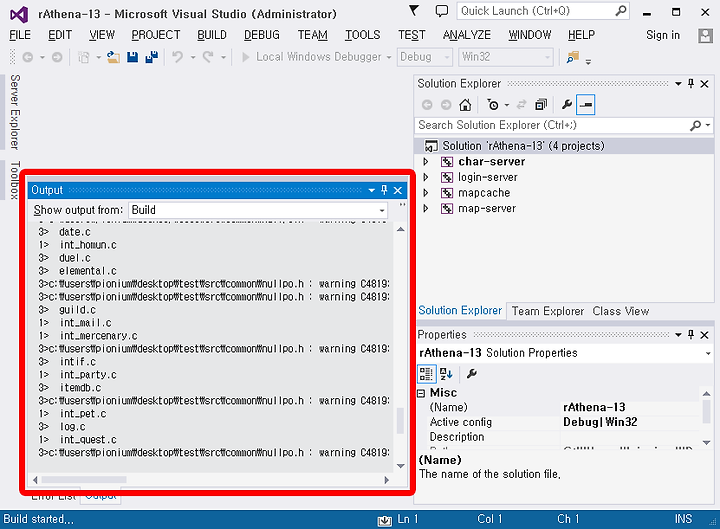Click Categorized view icon in Properties
This screenshot has height=529, width=720.
click(426, 374)
